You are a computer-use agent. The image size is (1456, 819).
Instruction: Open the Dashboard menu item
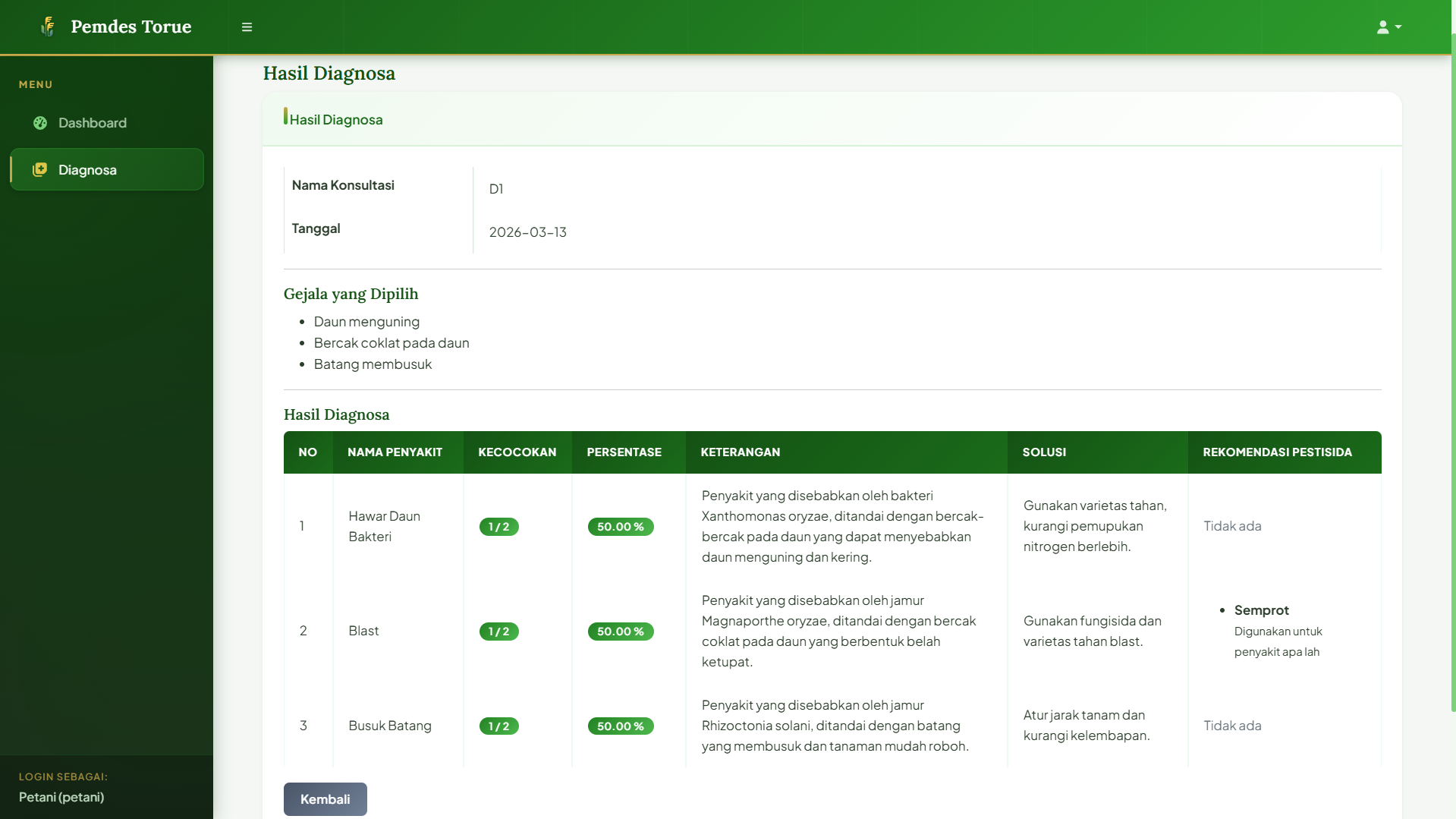(92, 123)
